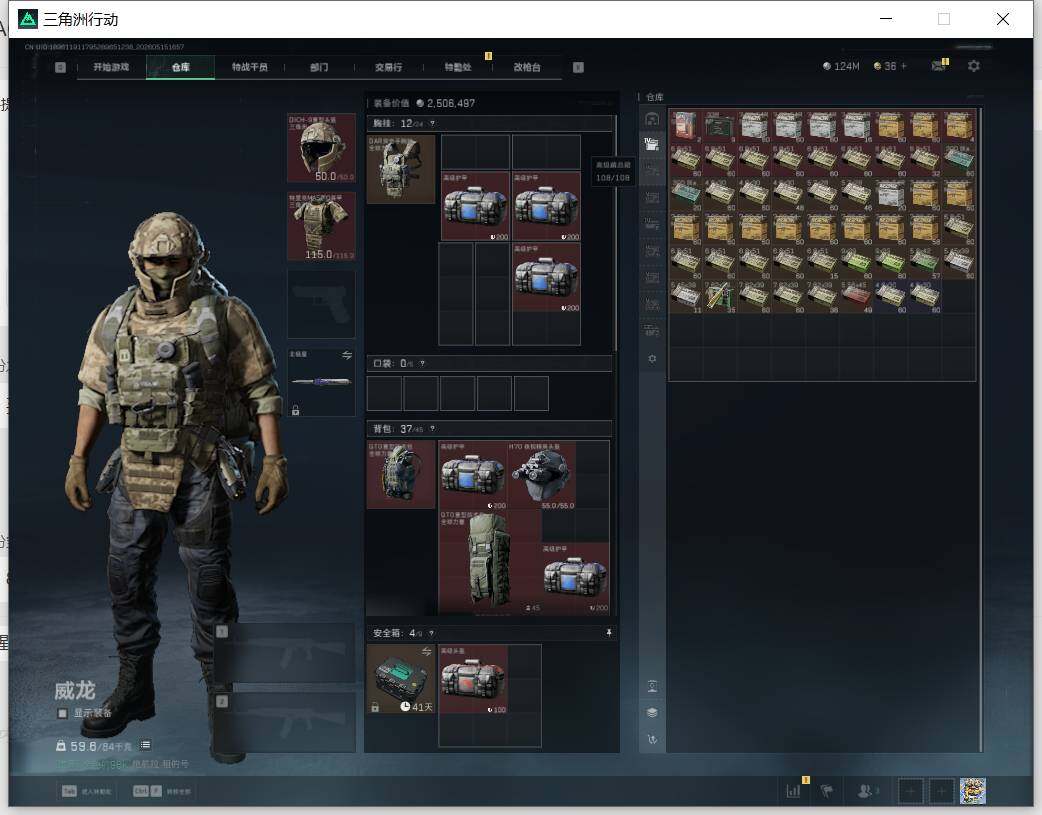Viewport: 1042px width, 815px height.
Task: Open the settings gear in the top bar
Action: [x=974, y=66]
